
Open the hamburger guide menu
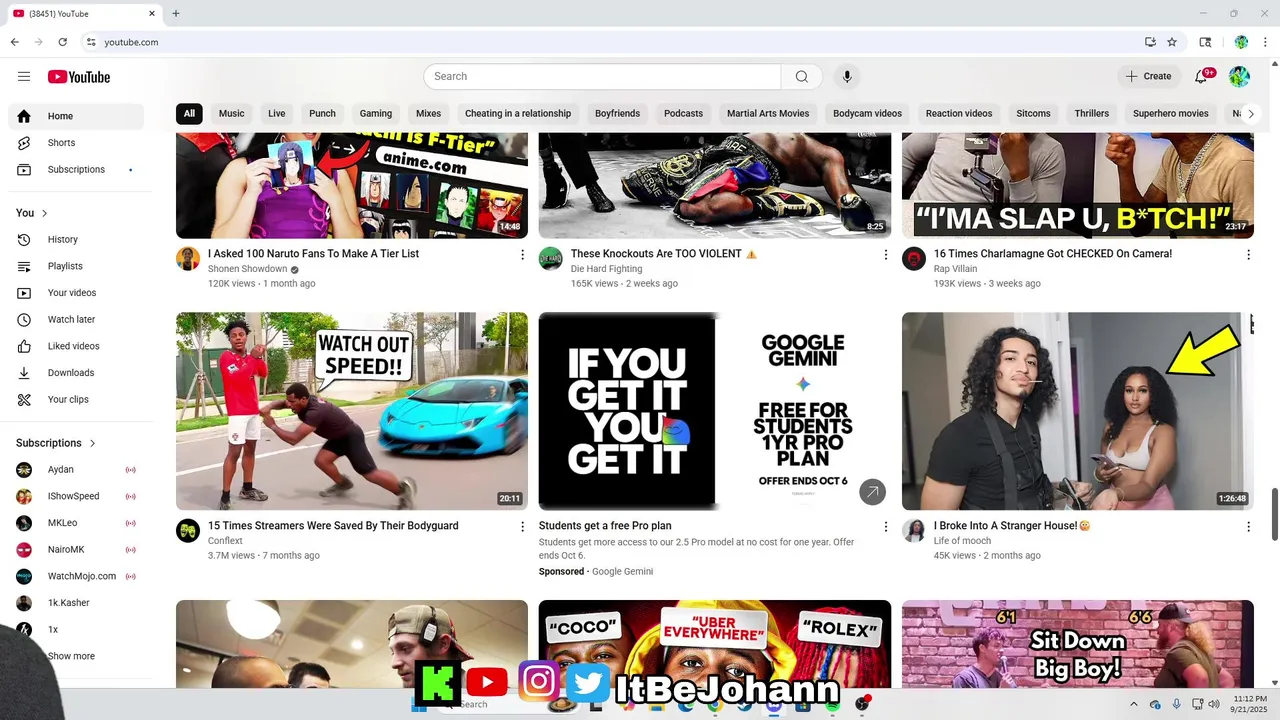(24, 77)
